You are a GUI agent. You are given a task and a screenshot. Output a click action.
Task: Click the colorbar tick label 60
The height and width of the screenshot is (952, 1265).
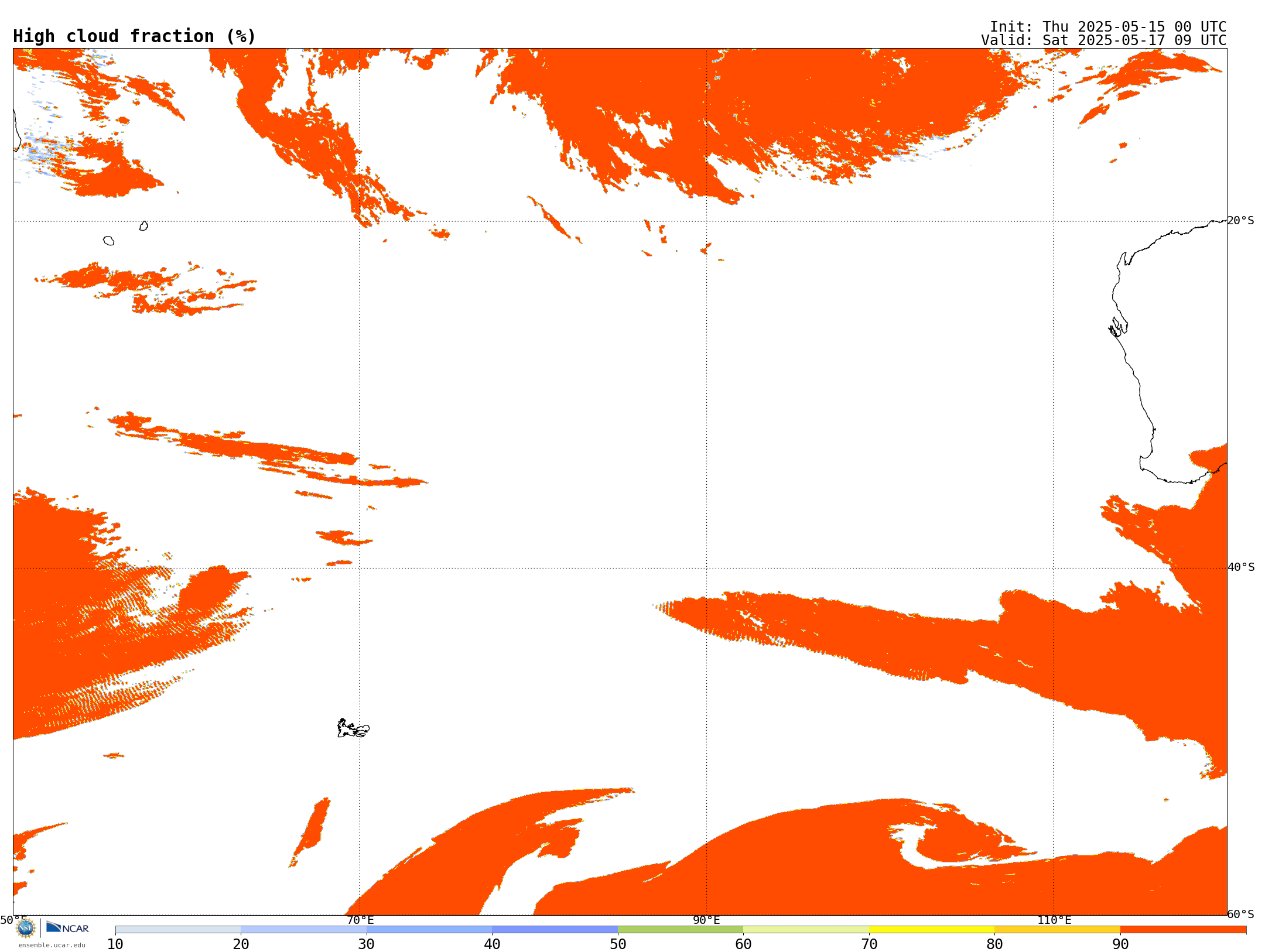pyautogui.click(x=743, y=944)
